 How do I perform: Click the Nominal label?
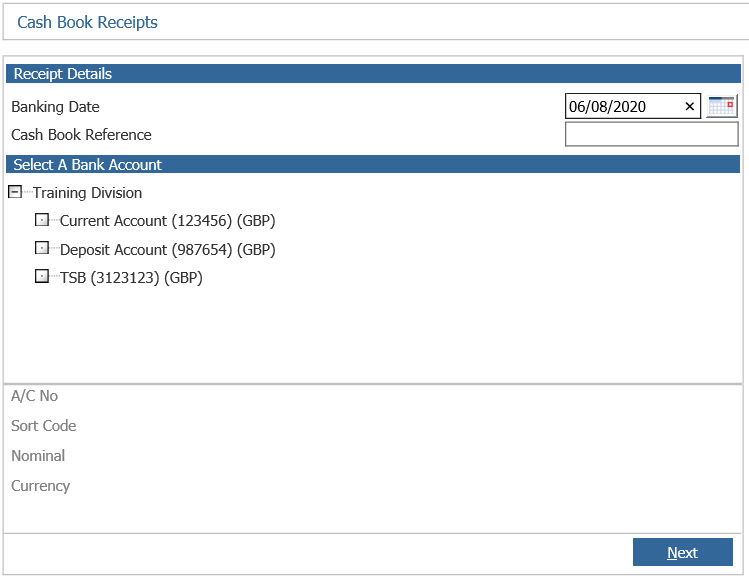pyautogui.click(x=38, y=456)
